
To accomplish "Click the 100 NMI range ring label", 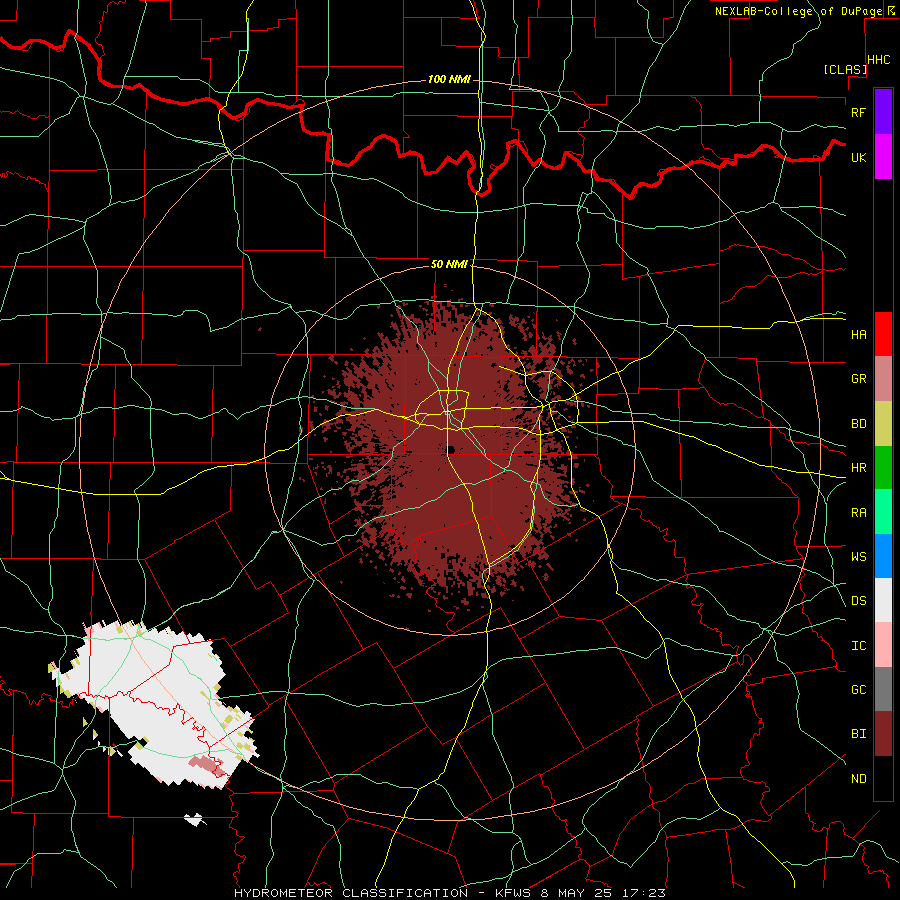I will tap(449, 79).
